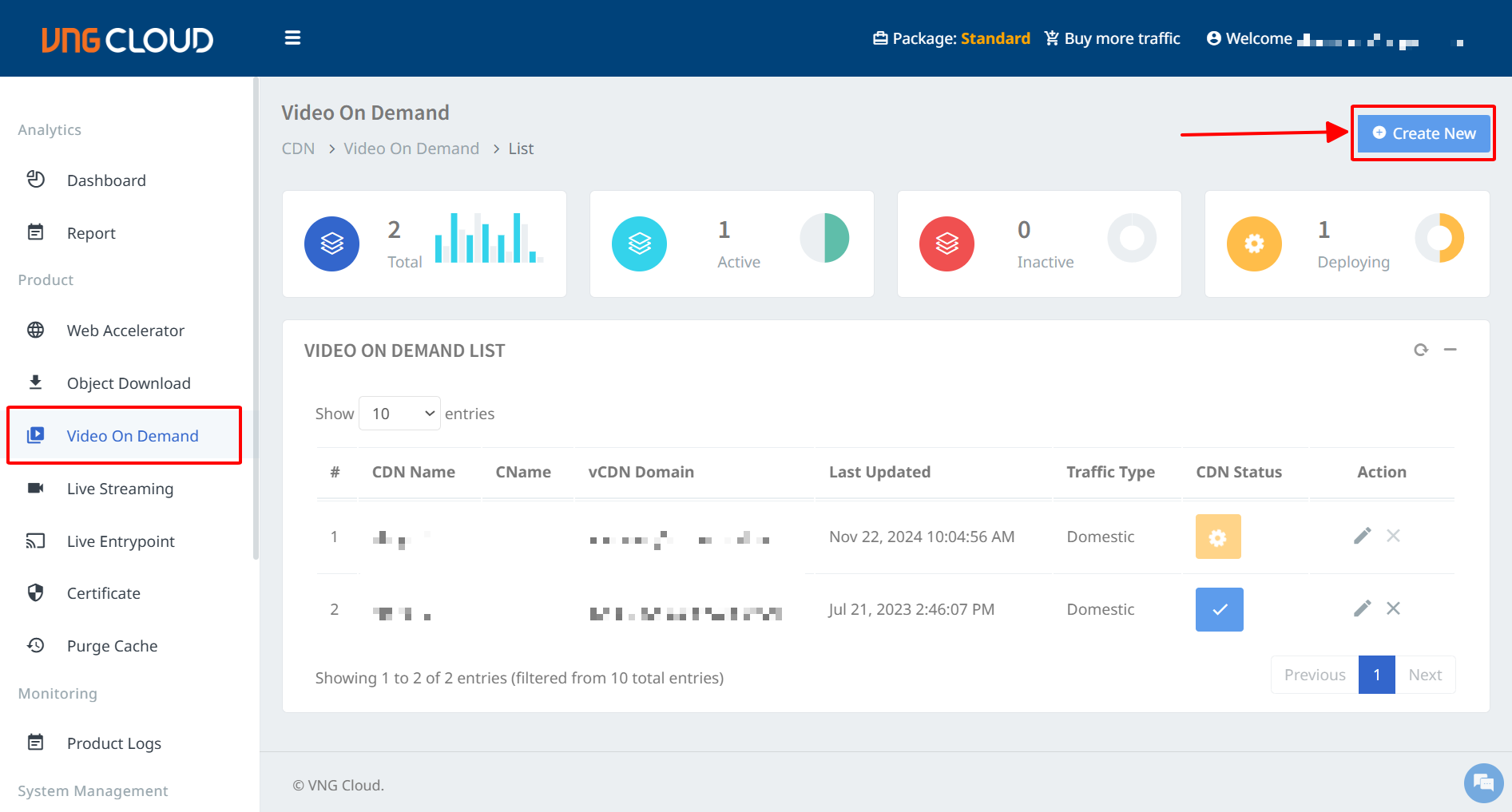Open the entries-per-page dropdown

pos(399,414)
